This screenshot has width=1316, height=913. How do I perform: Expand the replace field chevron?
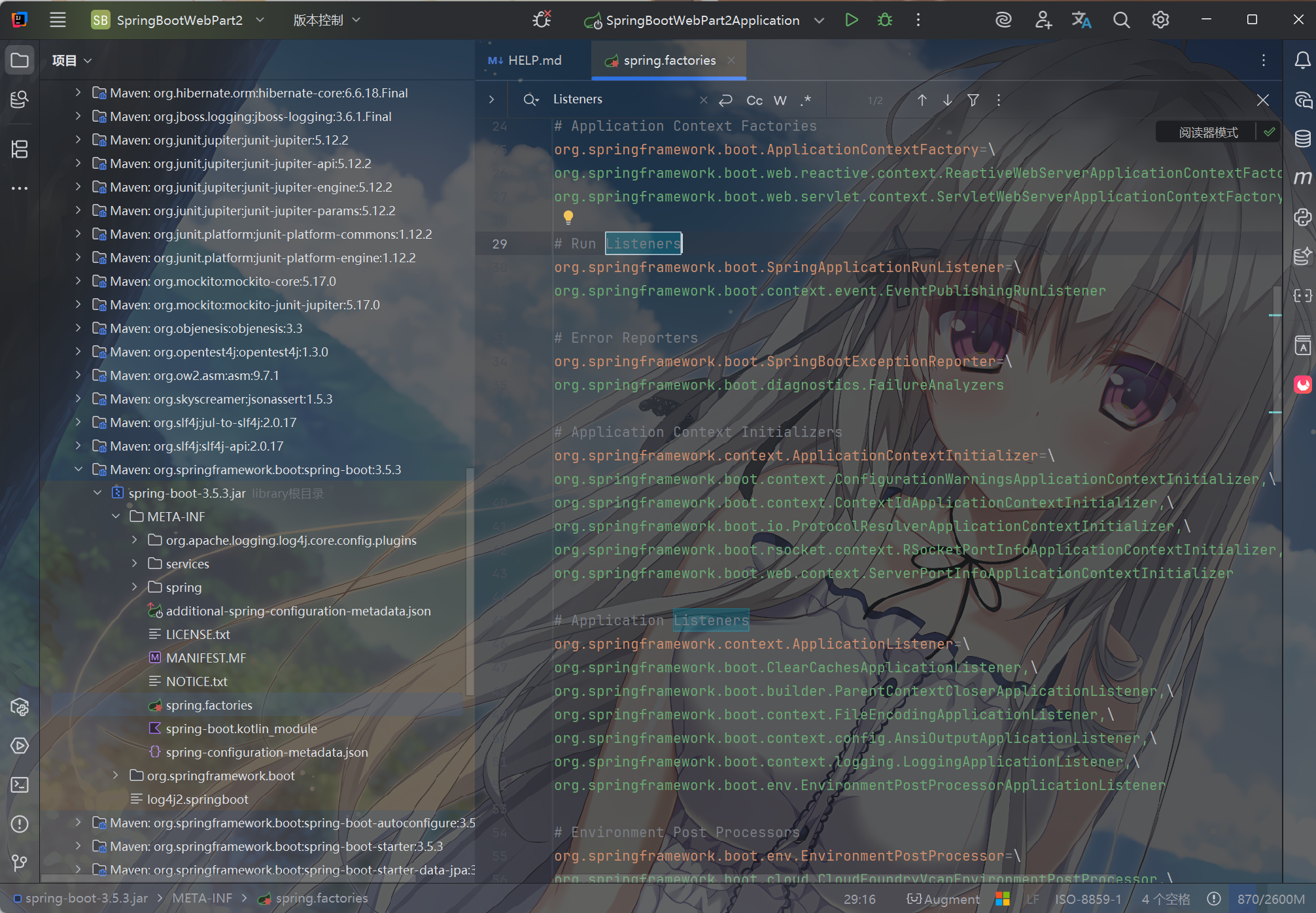(x=491, y=99)
